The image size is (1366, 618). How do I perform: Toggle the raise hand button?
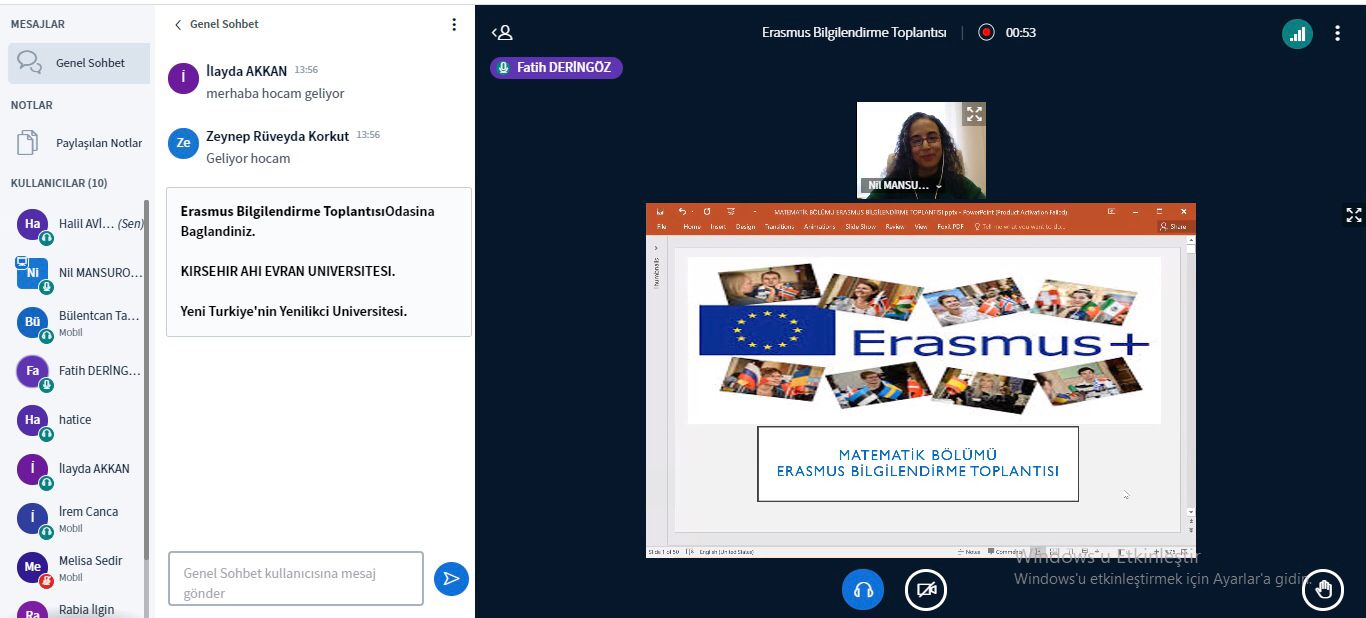[1323, 589]
